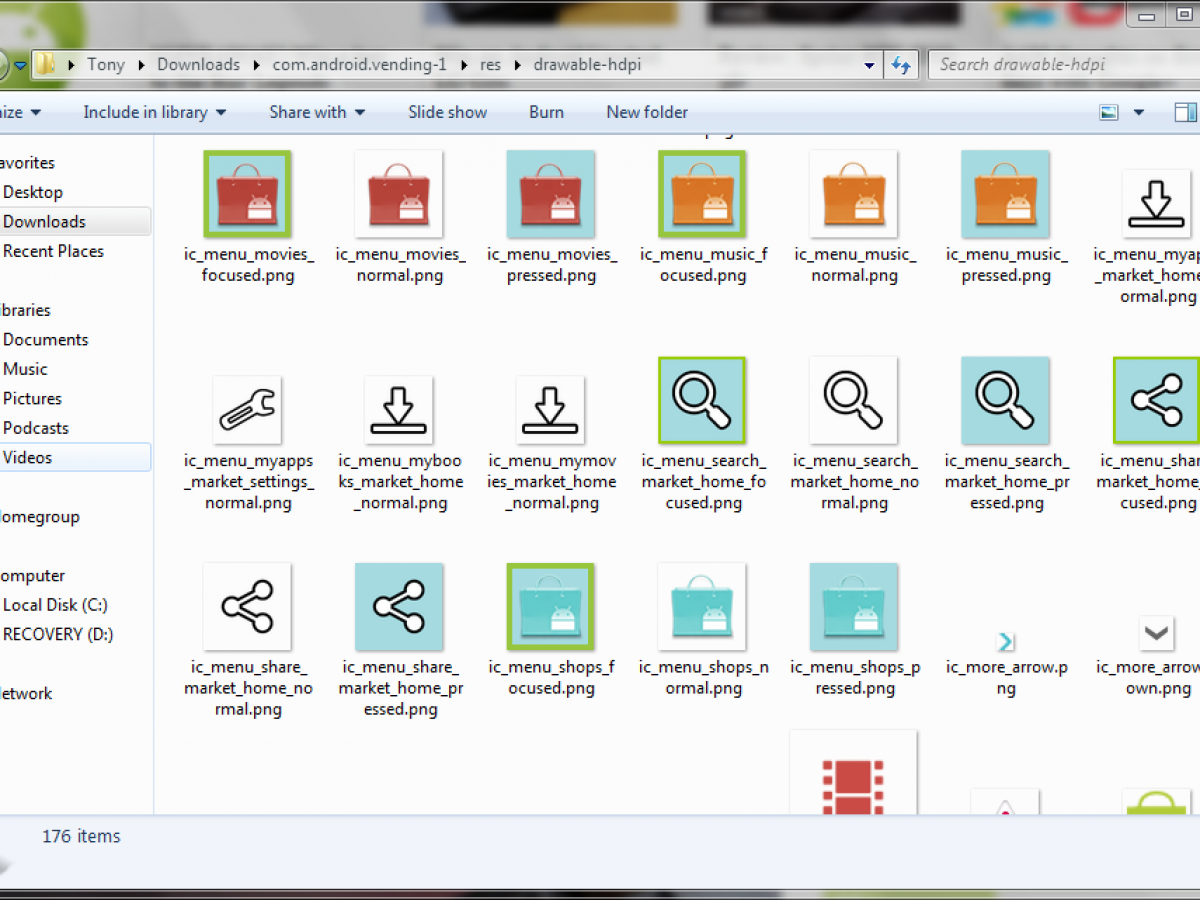Click the Burn toolbar button

click(546, 112)
